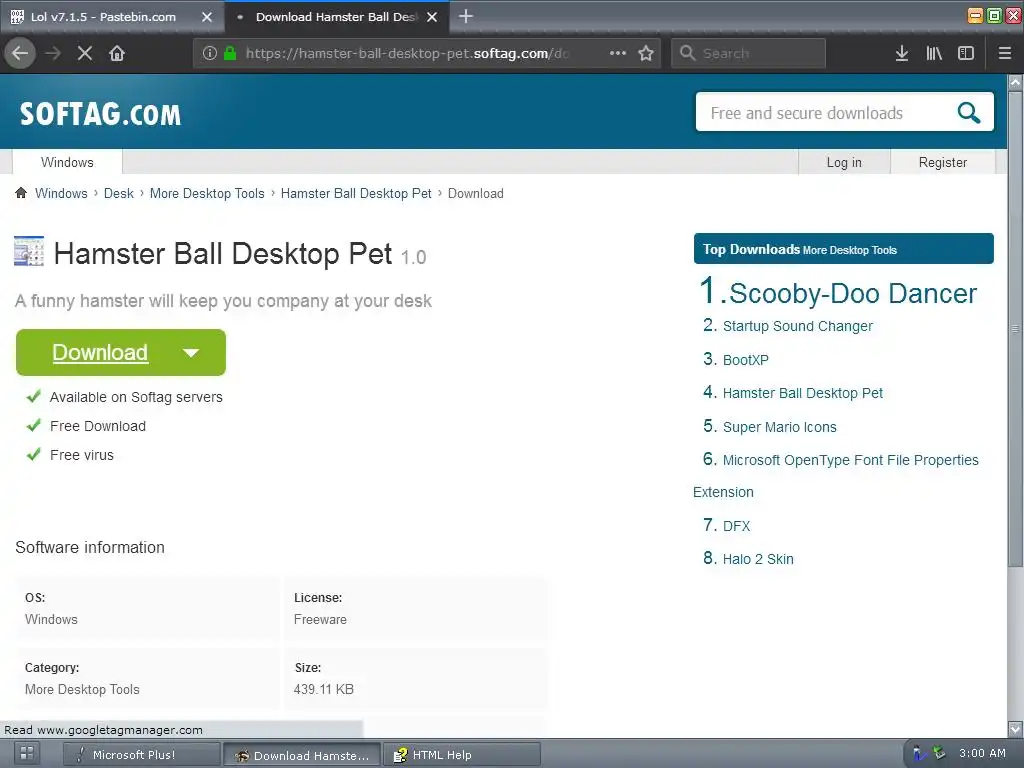Click the SOFTAG.COM logo
Viewport: 1024px width, 768px height.
tap(100, 114)
